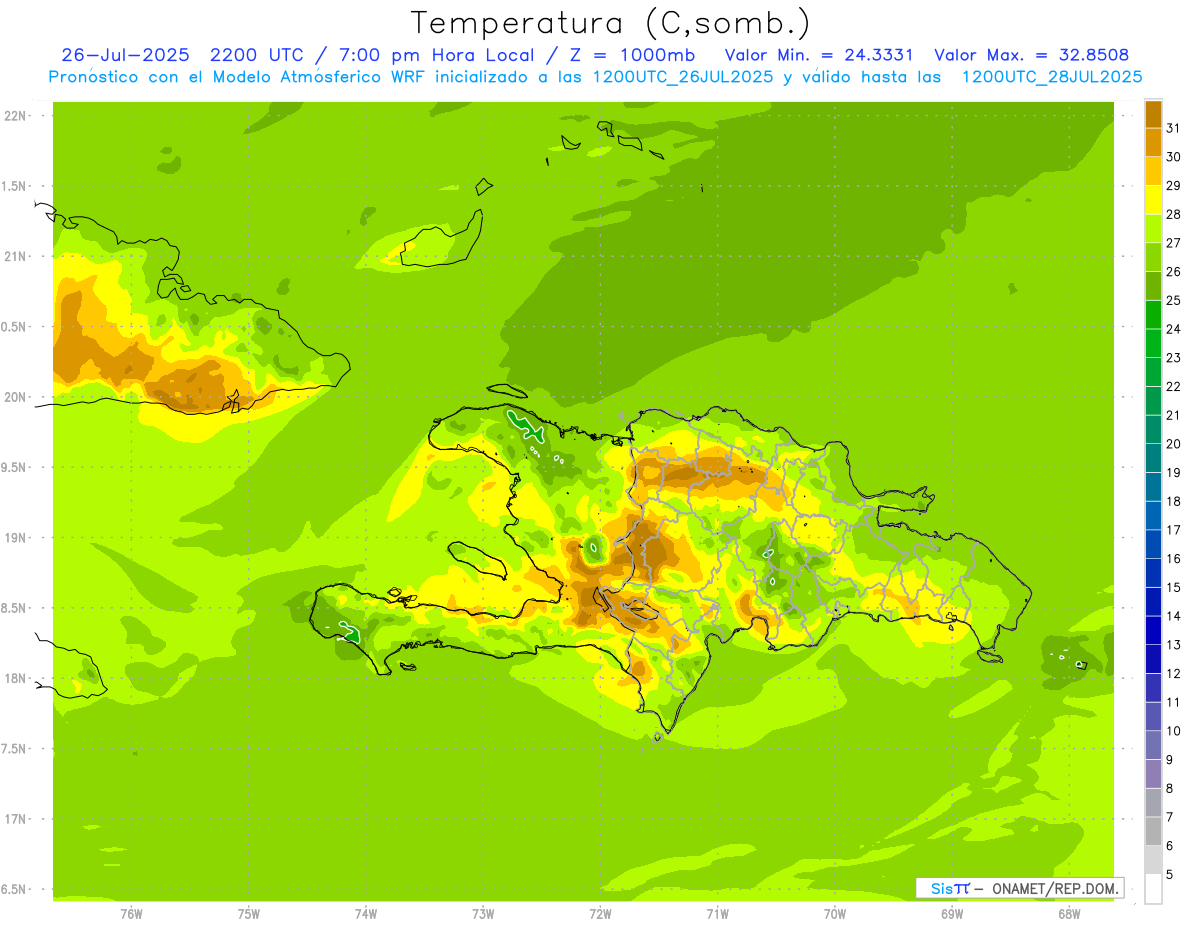Click legend scale number 23
Screen dimensions: 1200x927
(x=1174, y=357)
